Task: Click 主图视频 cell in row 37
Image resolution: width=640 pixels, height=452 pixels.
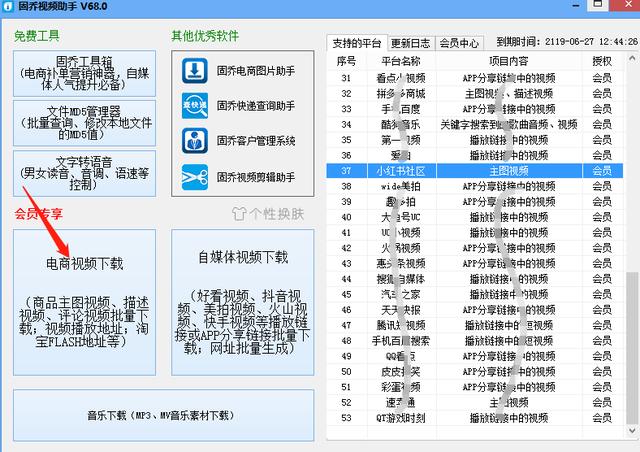Action: click(x=509, y=171)
